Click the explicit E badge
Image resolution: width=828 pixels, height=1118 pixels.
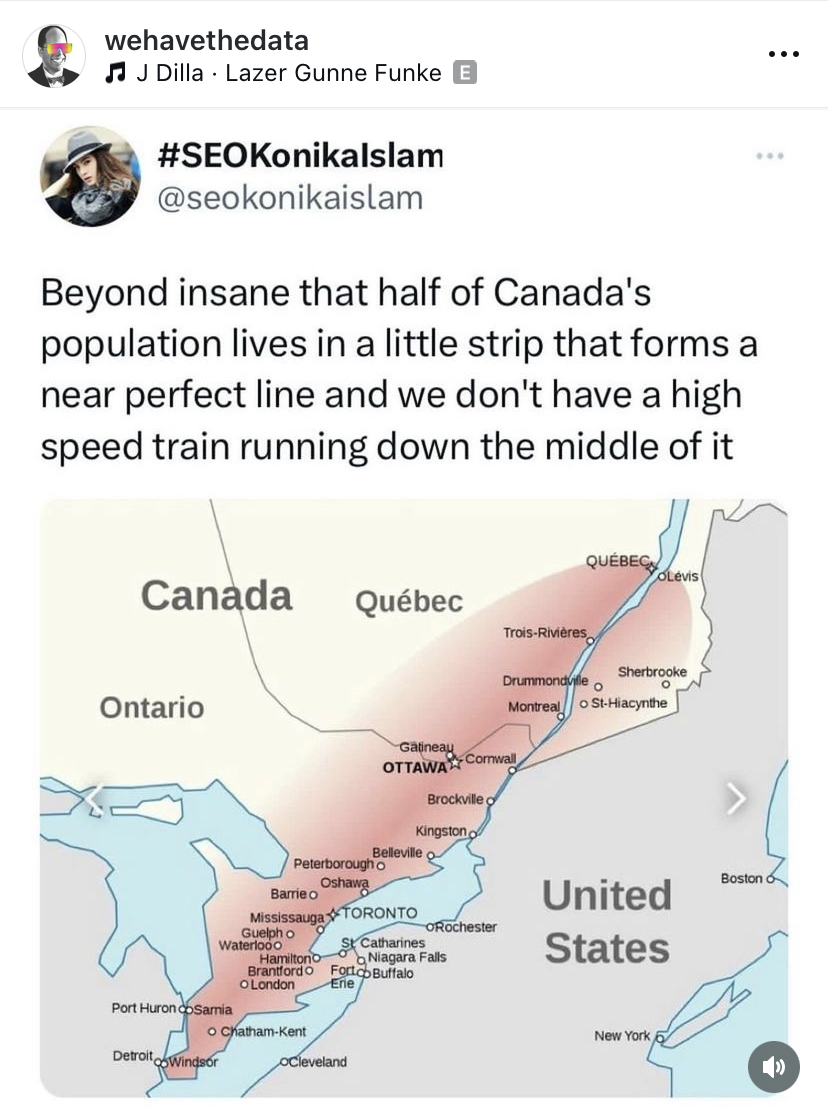point(463,73)
